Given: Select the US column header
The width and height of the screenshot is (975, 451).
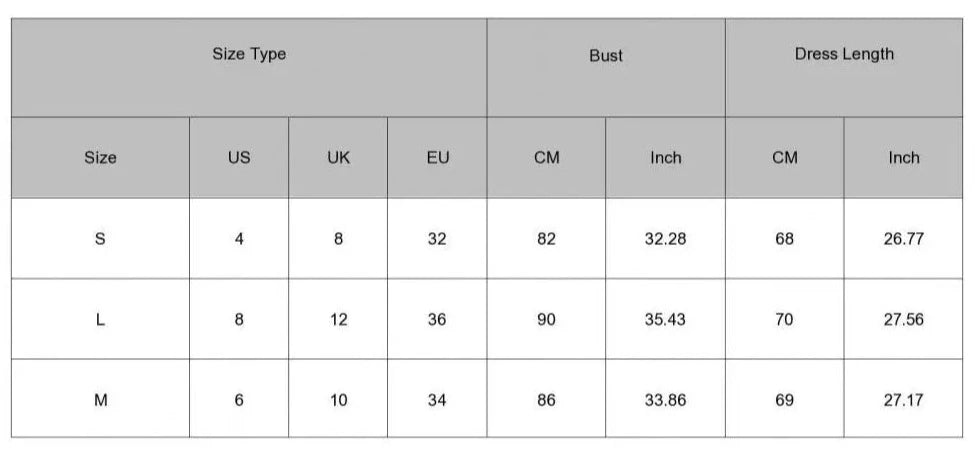Looking at the screenshot, I should click(239, 158).
